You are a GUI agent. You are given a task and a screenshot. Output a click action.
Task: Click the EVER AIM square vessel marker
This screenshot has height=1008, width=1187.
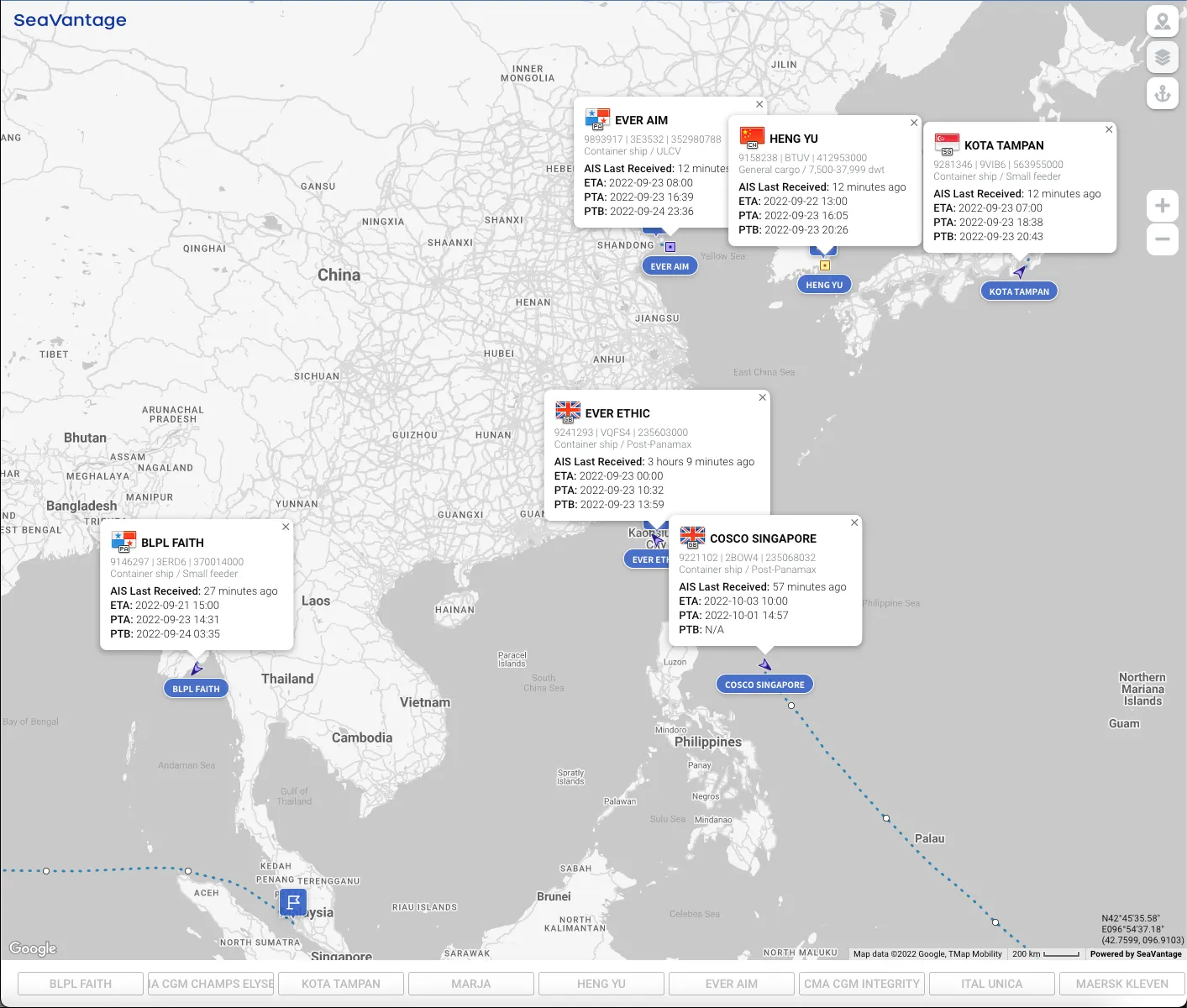click(670, 247)
